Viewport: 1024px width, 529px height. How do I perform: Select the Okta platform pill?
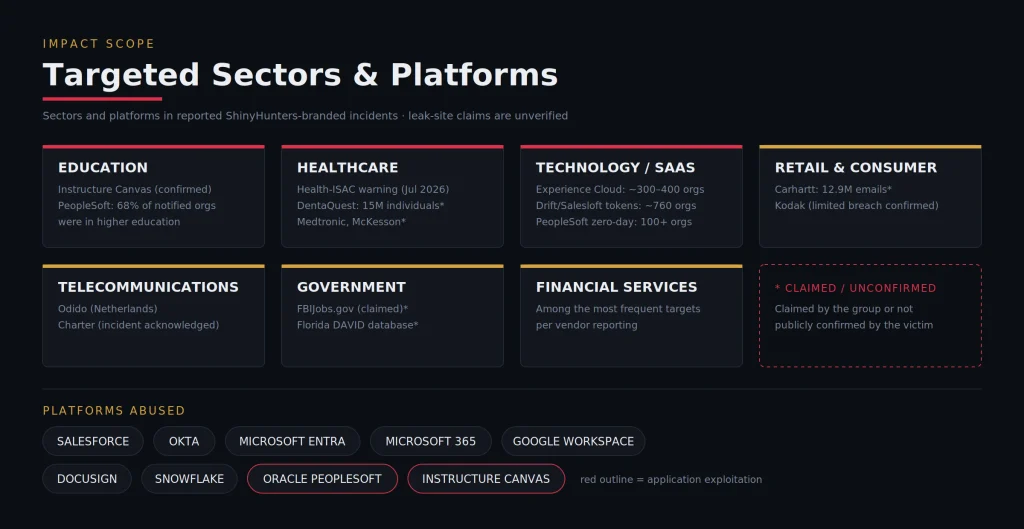tap(184, 441)
